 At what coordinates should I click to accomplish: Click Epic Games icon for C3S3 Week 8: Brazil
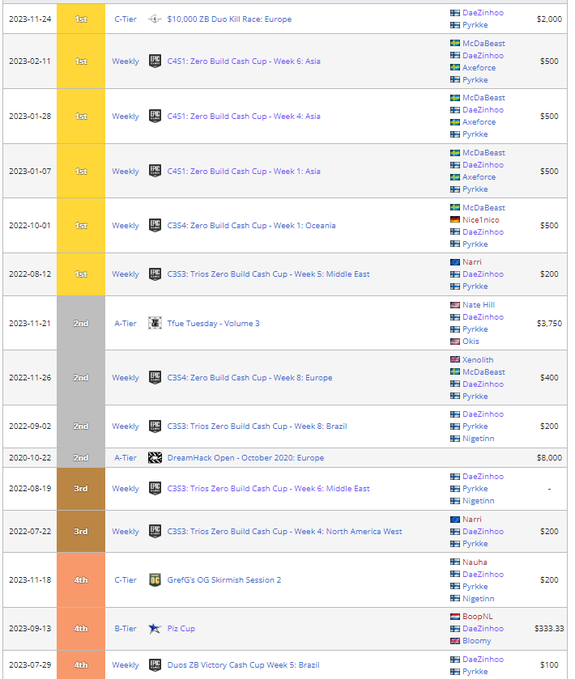click(x=155, y=426)
